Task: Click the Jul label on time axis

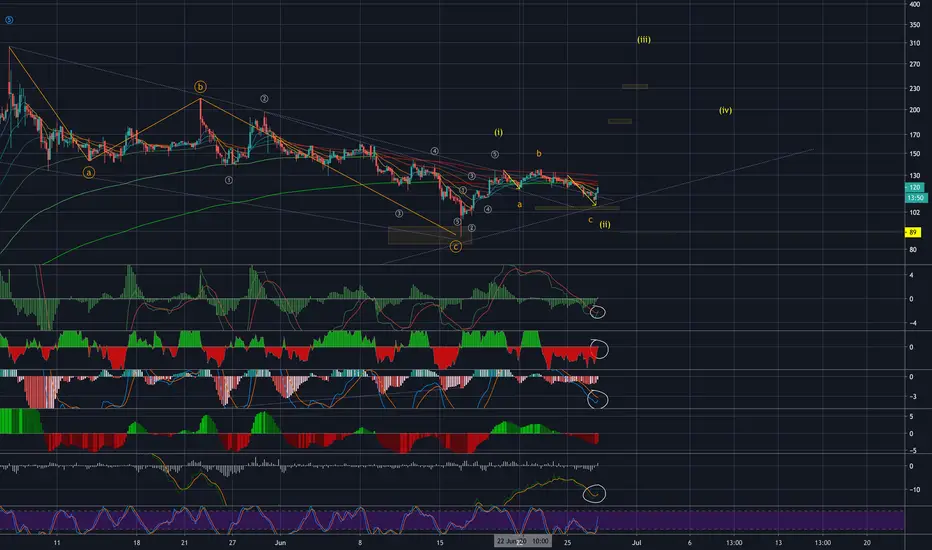Action: coord(637,542)
